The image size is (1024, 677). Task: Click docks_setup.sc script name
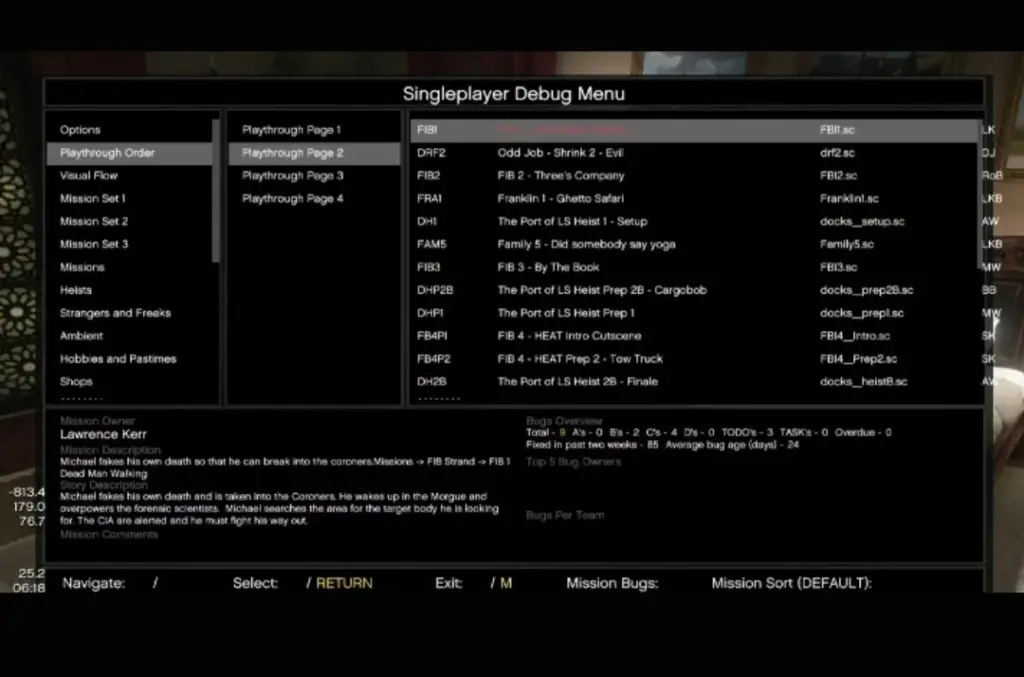[862, 221]
